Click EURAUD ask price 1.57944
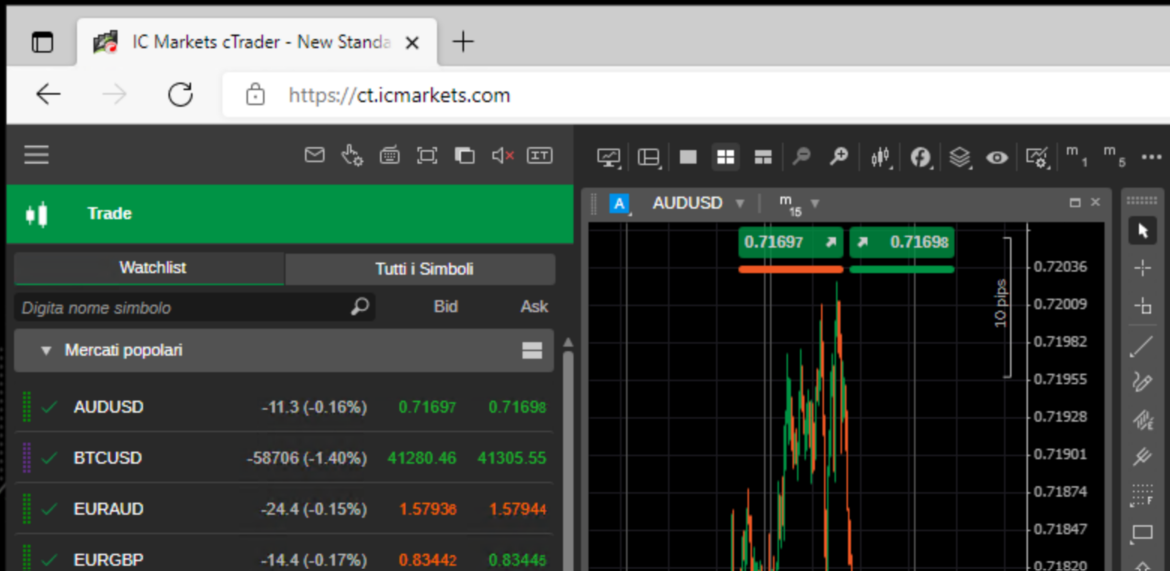 tap(518, 509)
